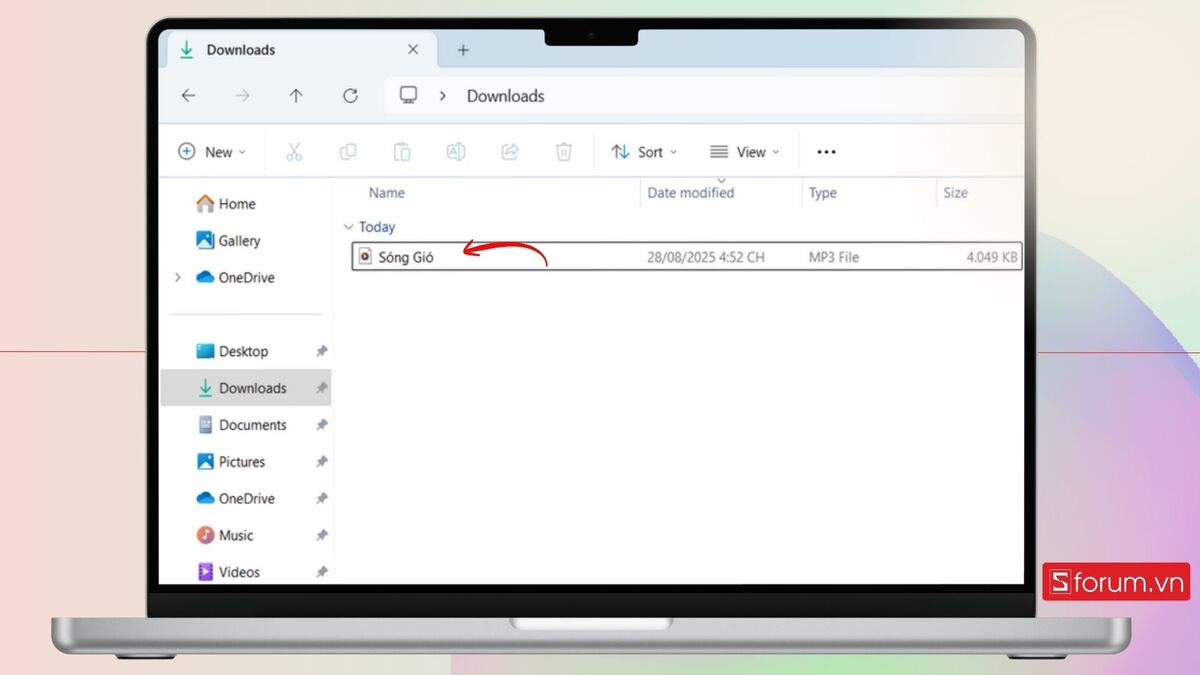
Task: Click the Share icon in toolbar
Action: click(x=510, y=152)
